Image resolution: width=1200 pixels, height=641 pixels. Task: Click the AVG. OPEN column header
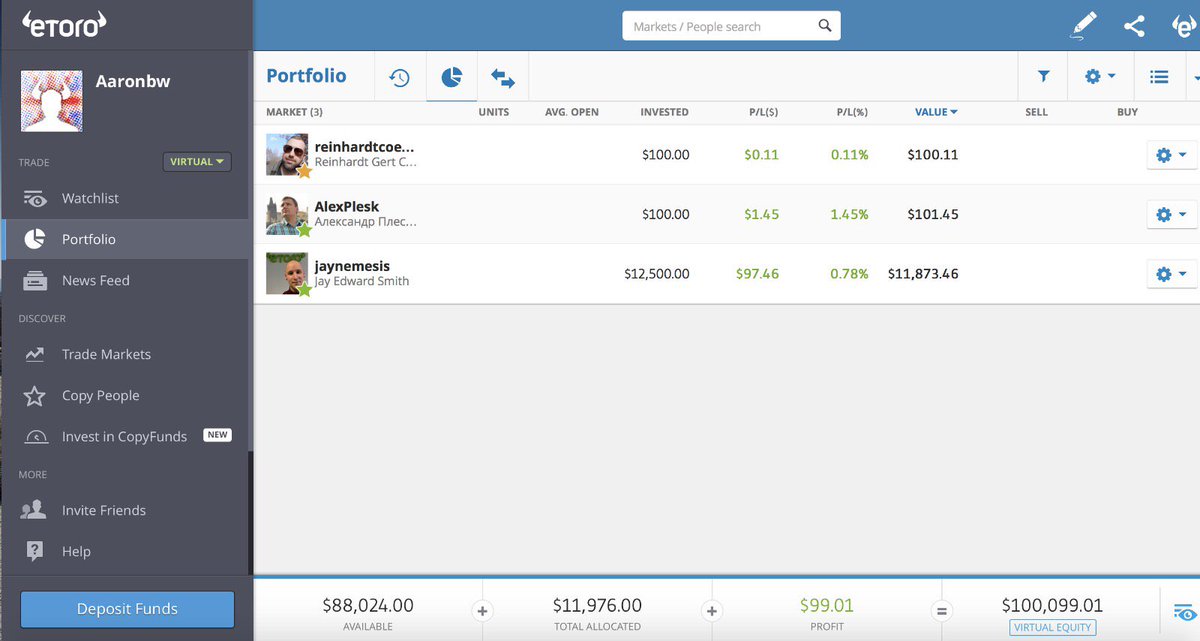(572, 112)
